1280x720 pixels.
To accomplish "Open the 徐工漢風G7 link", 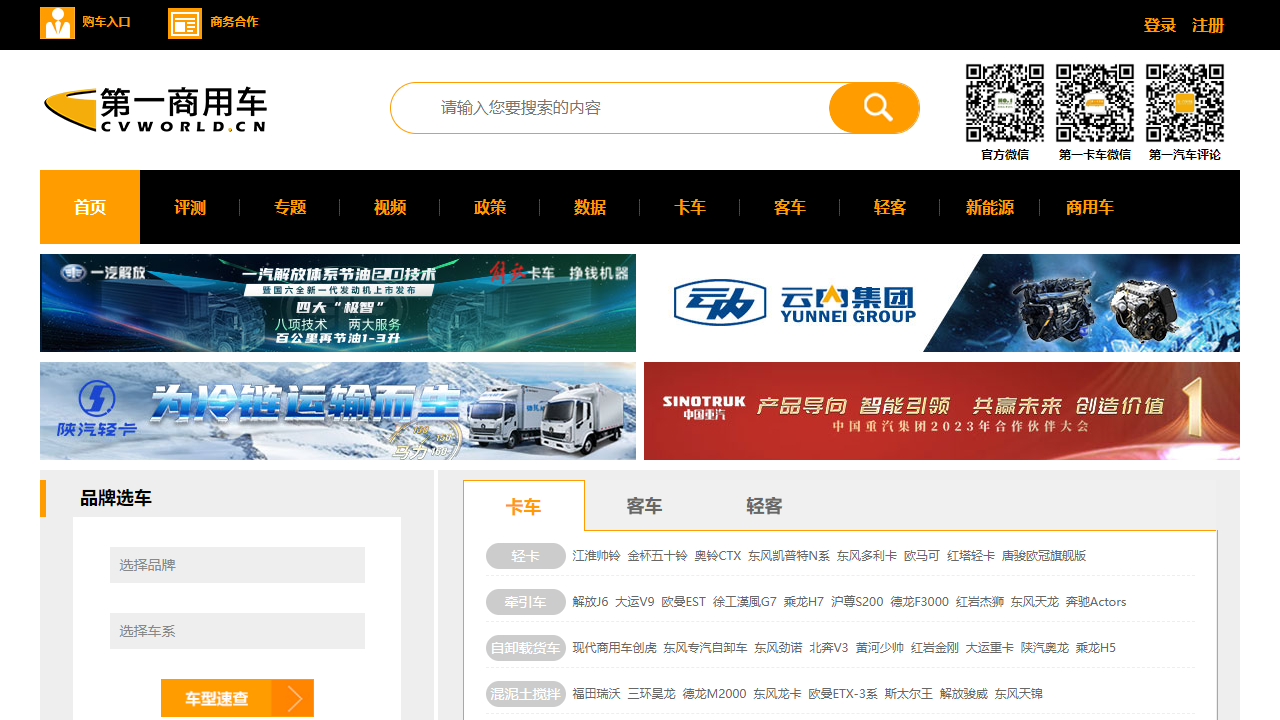I will point(745,602).
